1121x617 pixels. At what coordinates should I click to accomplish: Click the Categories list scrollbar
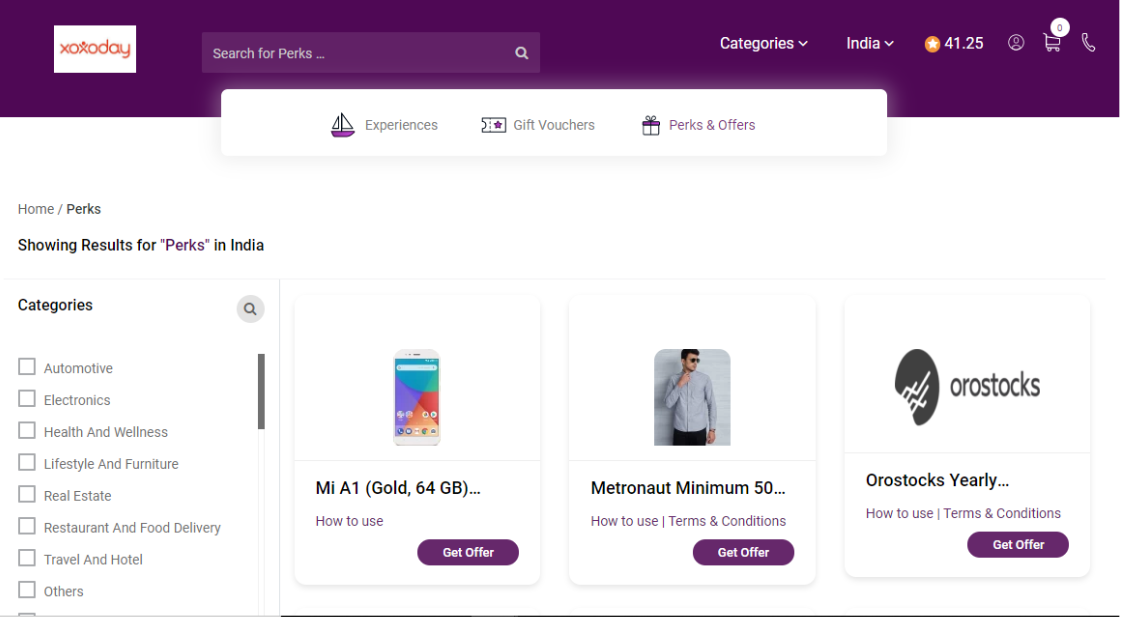pyautogui.click(x=262, y=391)
